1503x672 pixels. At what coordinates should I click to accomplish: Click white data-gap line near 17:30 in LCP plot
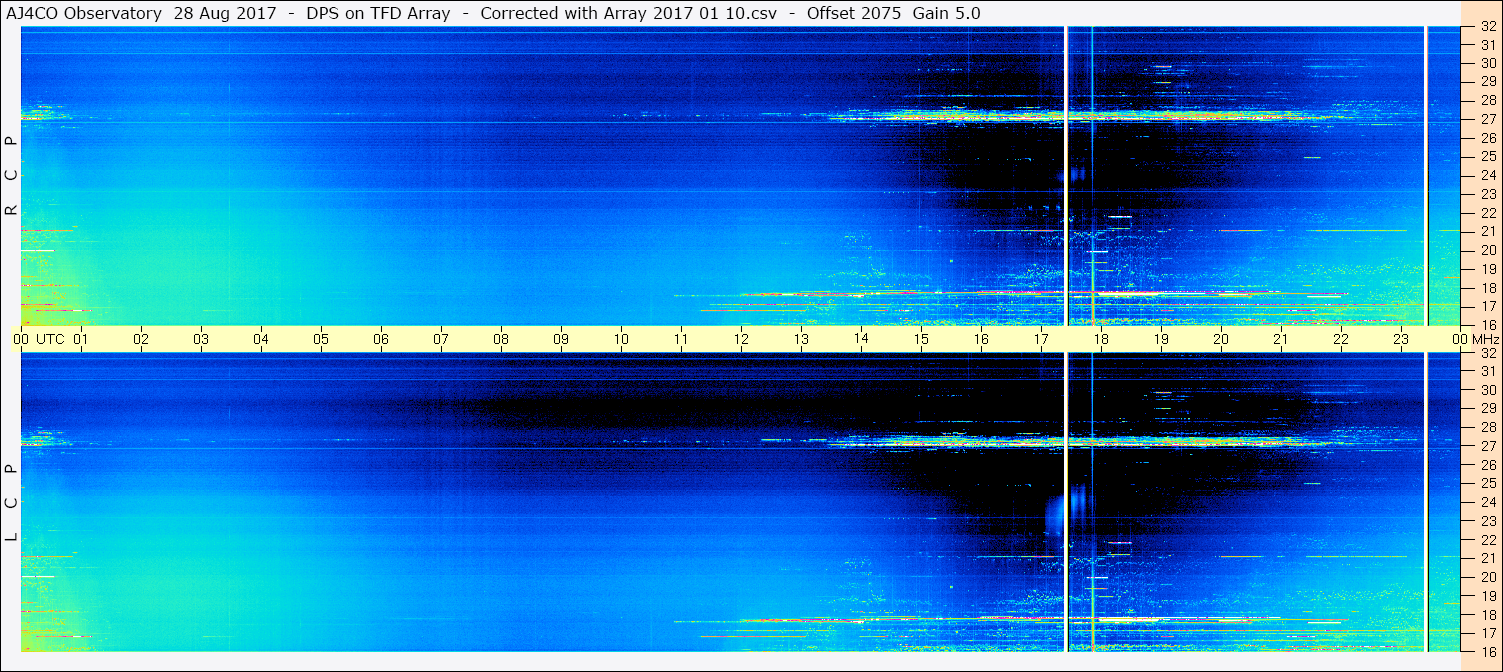(x=1067, y=502)
